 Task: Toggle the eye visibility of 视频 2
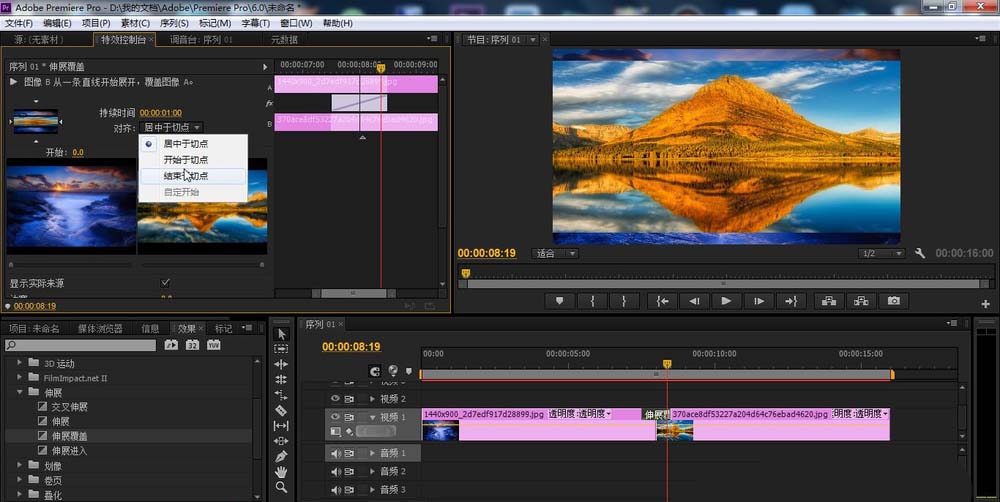[x=335, y=399]
